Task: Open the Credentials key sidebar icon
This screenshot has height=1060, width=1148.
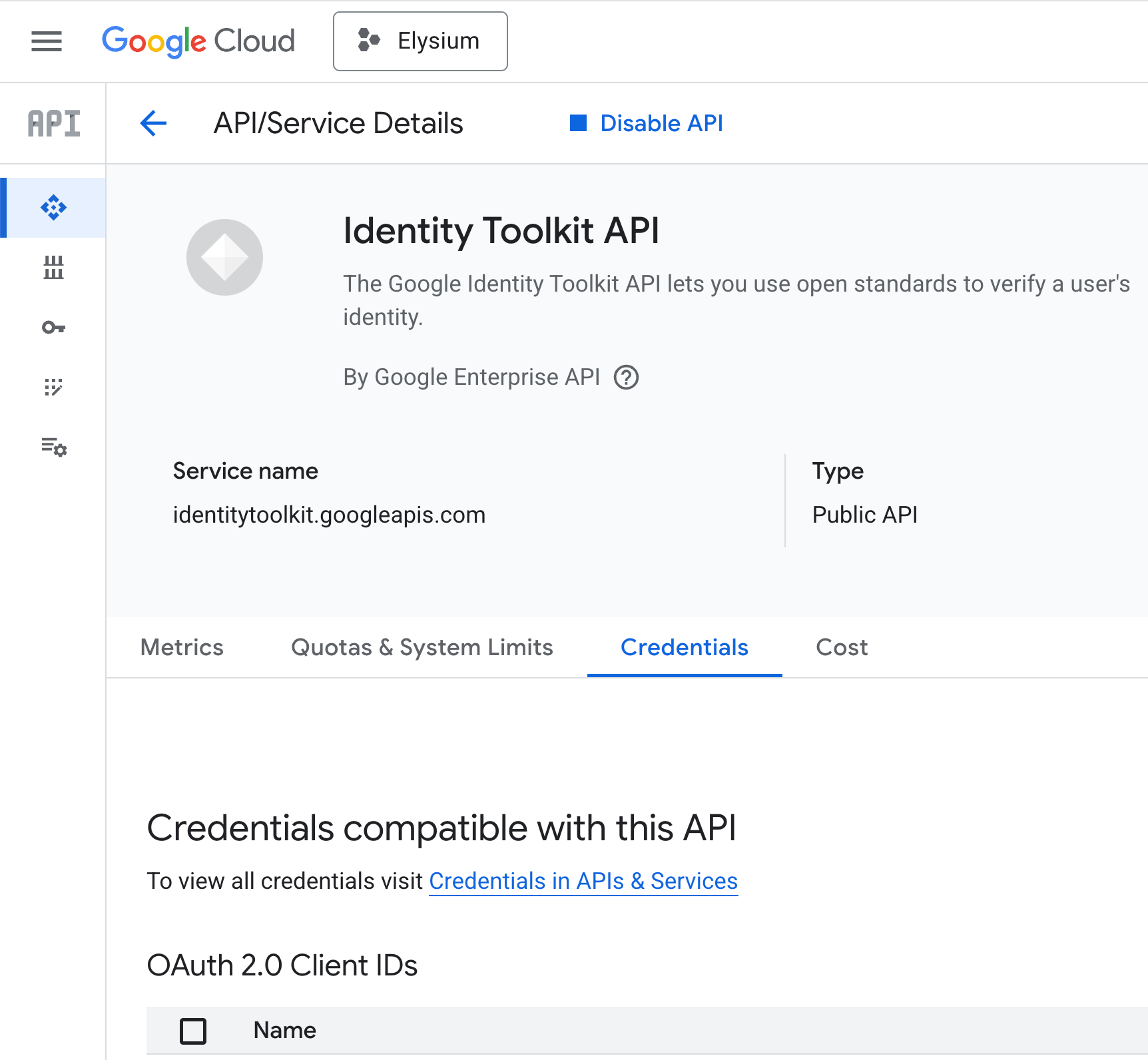Action: (x=53, y=328)
